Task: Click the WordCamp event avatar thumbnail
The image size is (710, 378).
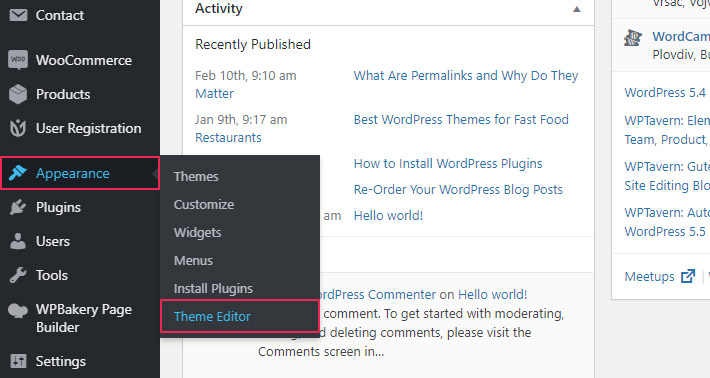Action: [x=633, y=38]
